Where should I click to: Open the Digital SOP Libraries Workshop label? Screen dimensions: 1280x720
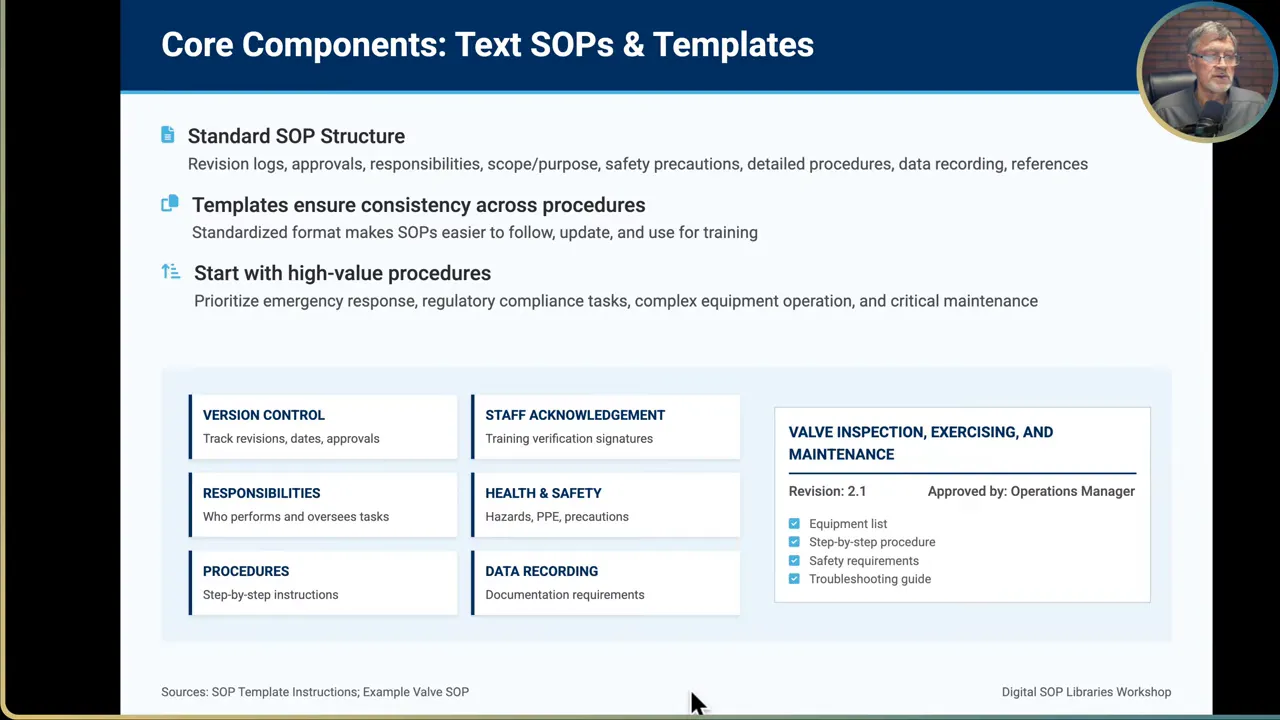point(1086,691)
